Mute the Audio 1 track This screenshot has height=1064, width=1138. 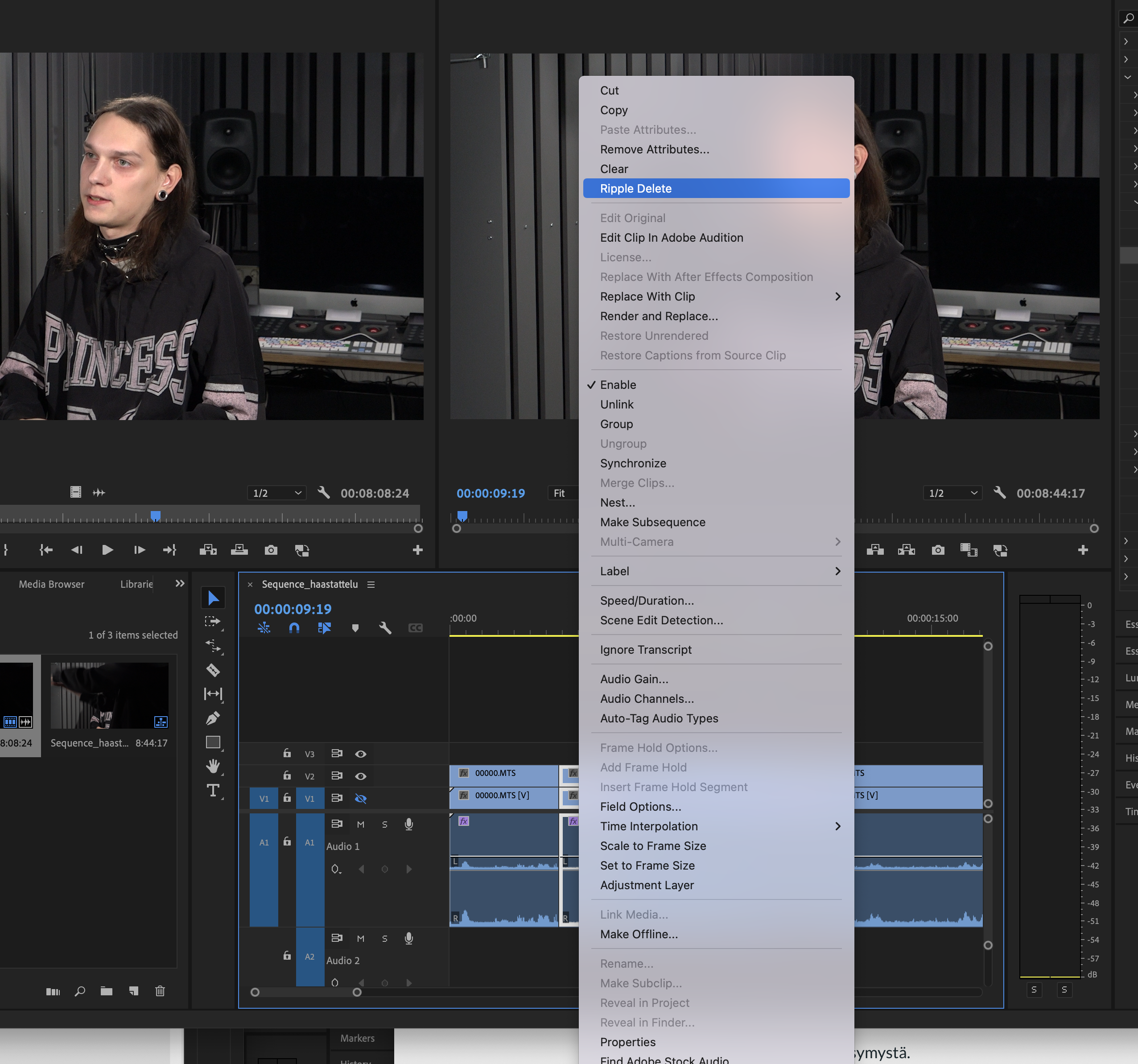[361, 824]
